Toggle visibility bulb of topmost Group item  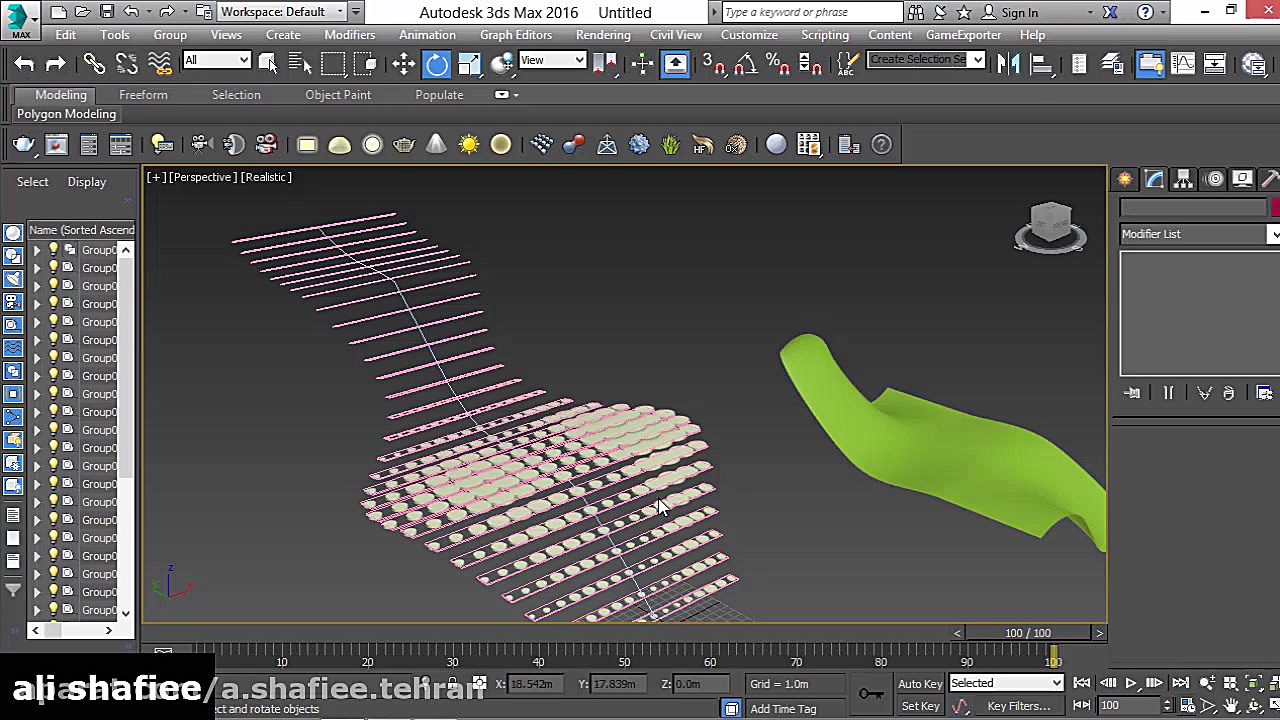tap(54, 250)
